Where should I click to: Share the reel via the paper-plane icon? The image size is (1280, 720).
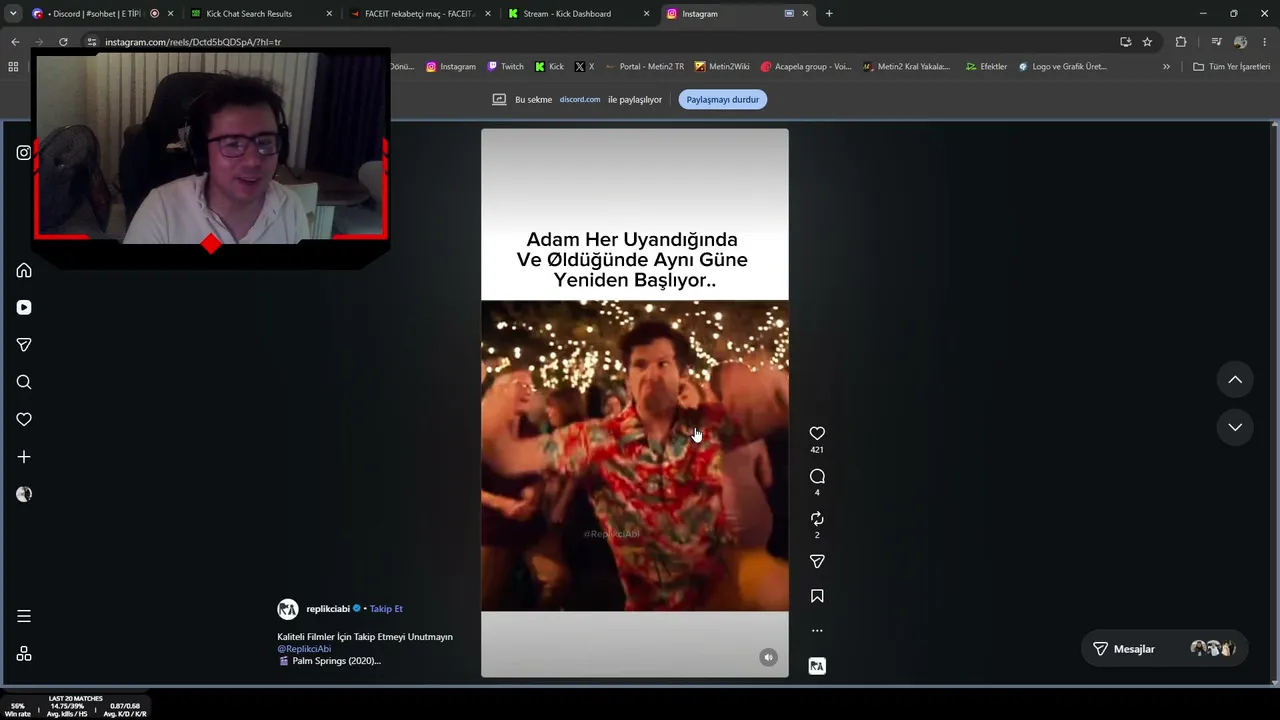click(x=817, y=561)
